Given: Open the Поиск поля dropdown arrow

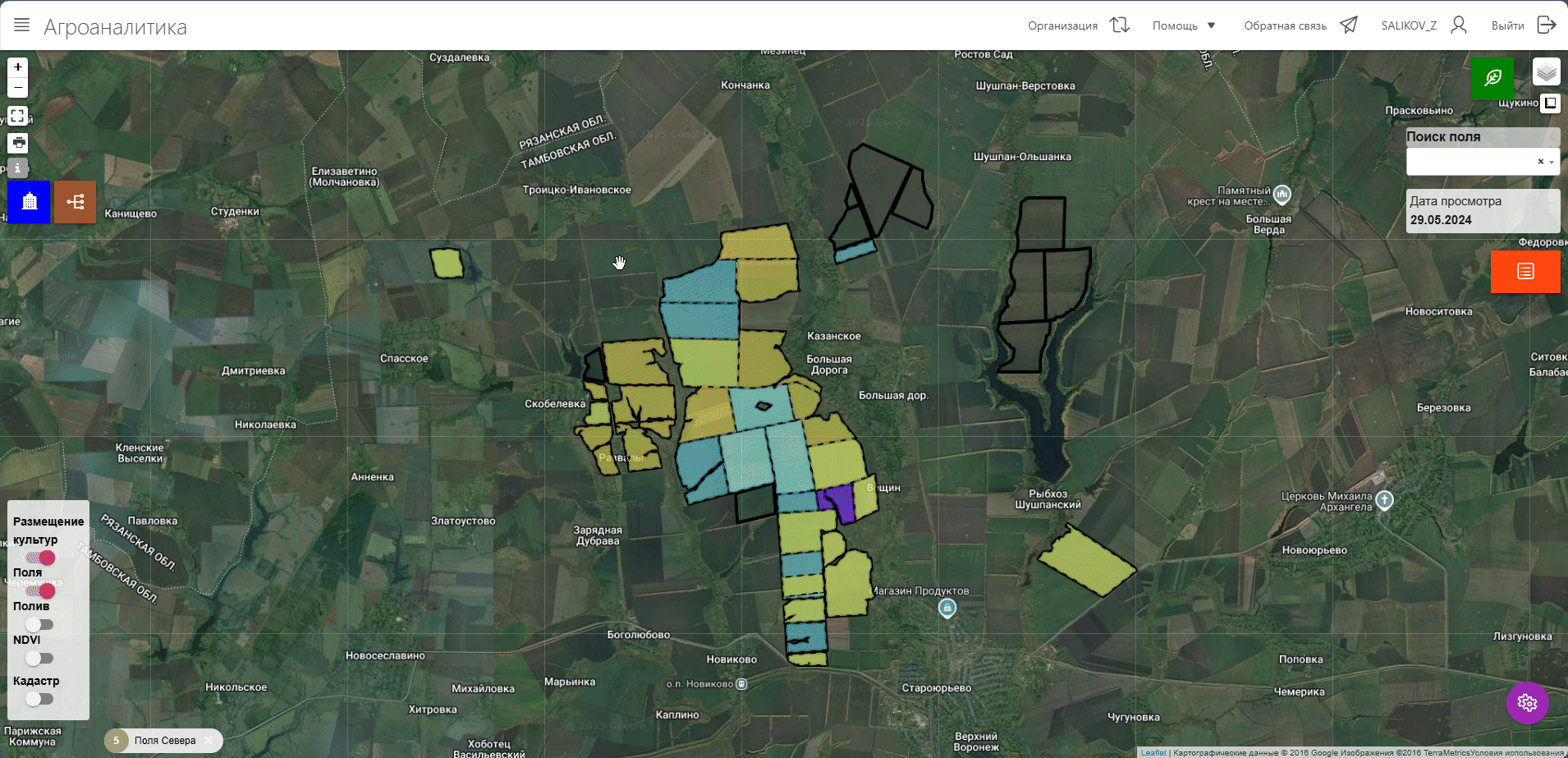Looking at the screenshot, I should pyautogui.click(x=1551, y=162).
